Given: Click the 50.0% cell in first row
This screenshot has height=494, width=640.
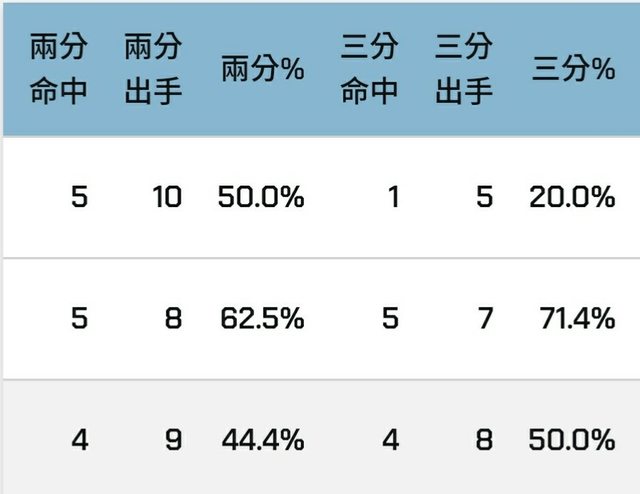Looking at the screenshot, I should (261, 197).
